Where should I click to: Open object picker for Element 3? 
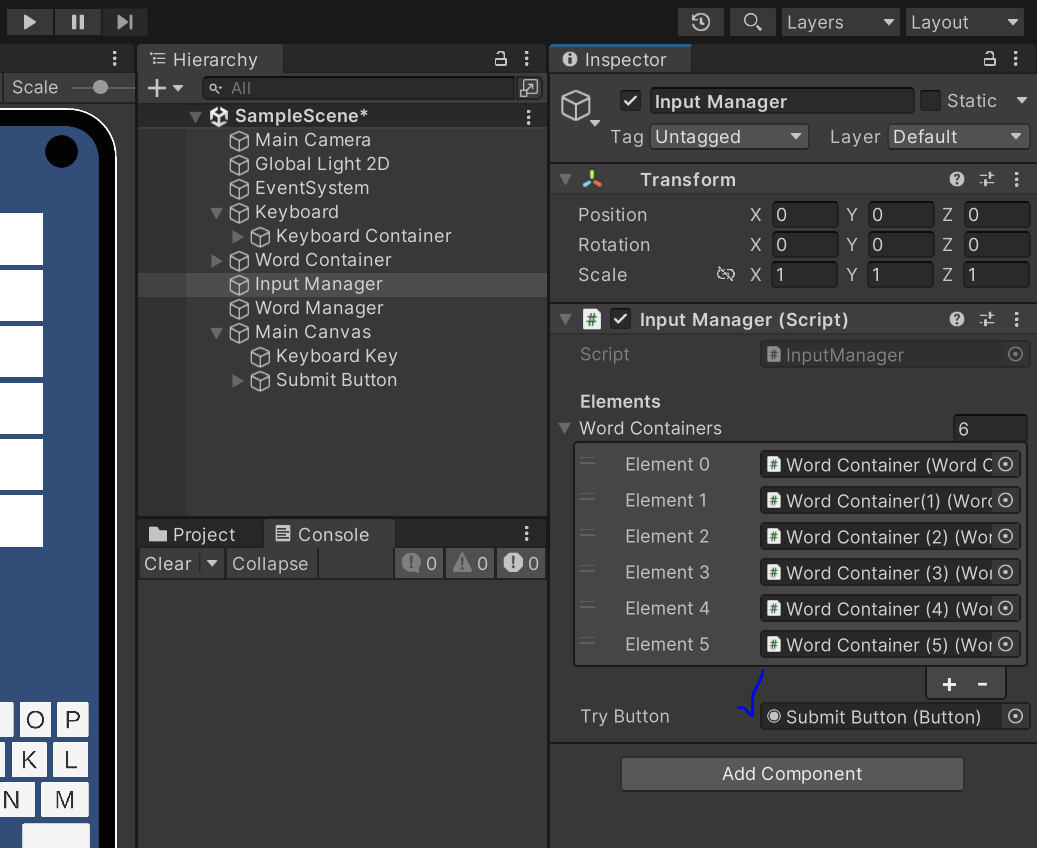(x=1005, y=572)
